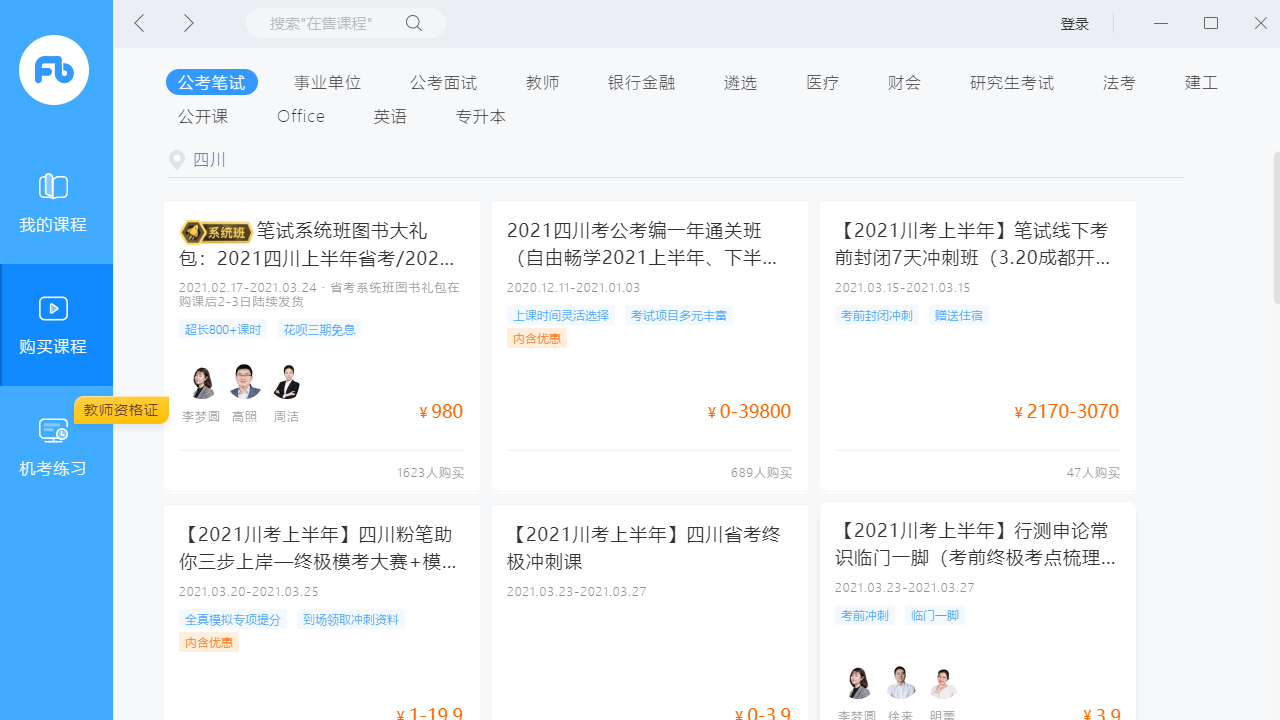
Task: Click inside the 搜索在售课程 search field
Action: click(x=330, y=22)
